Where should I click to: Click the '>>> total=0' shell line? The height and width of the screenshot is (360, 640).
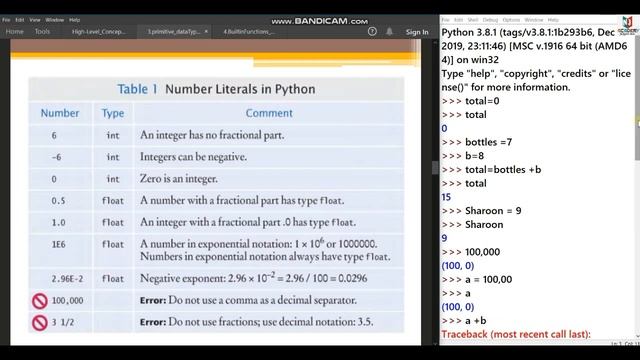[x=470, y=101]
